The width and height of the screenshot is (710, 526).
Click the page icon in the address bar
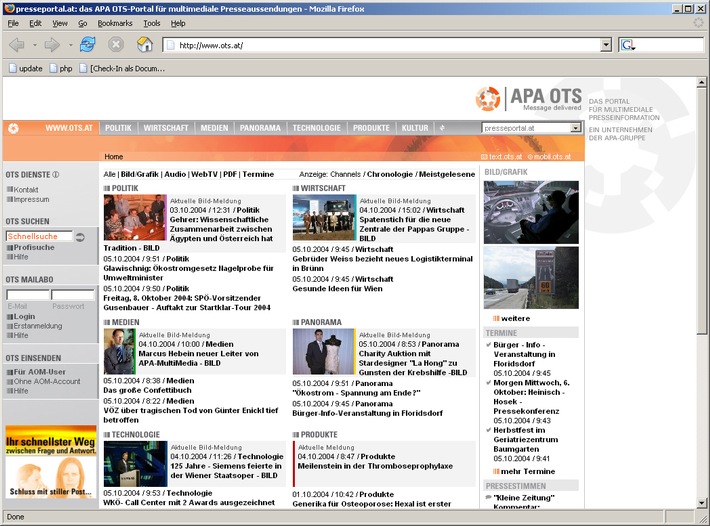(170, 45)
